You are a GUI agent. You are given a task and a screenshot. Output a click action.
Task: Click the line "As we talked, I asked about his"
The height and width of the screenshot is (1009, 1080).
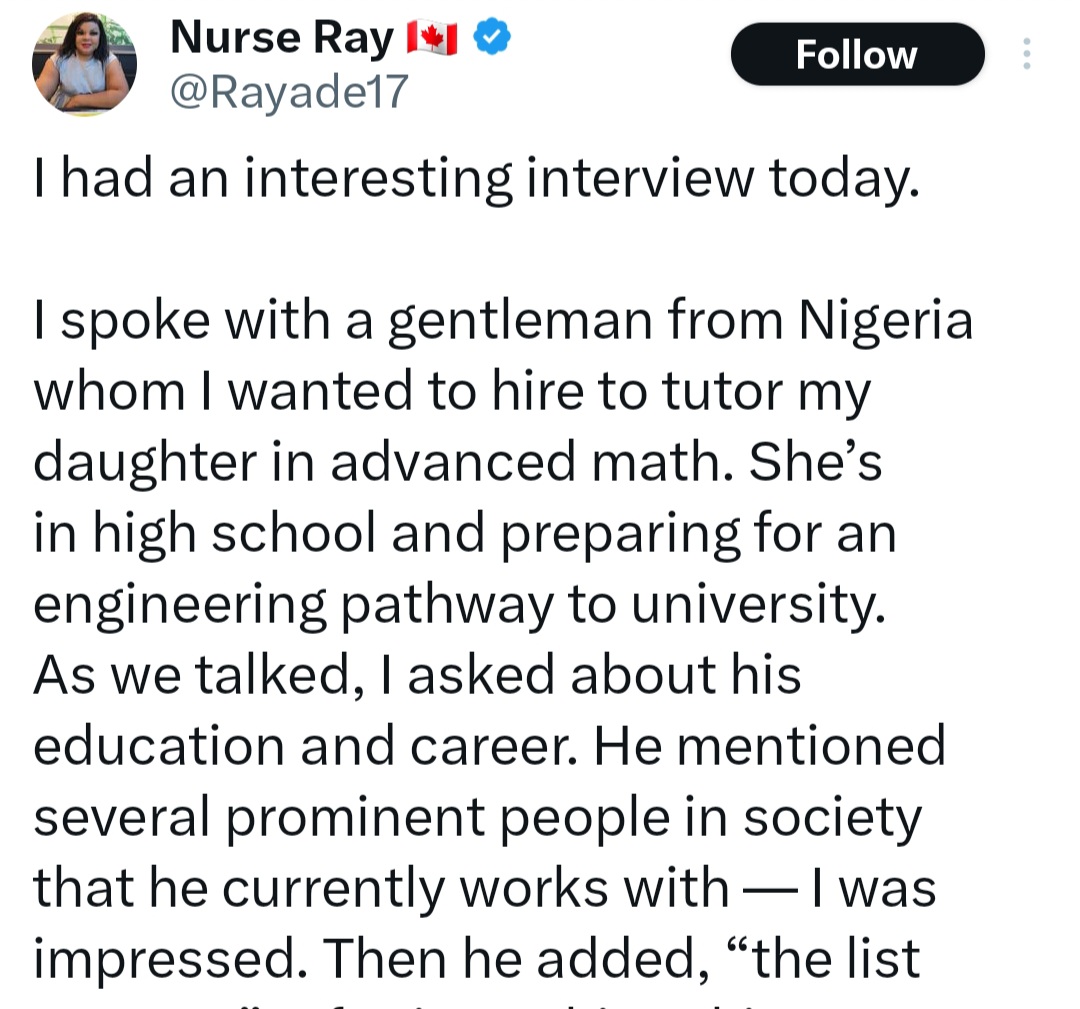click(x=417, y=675)
